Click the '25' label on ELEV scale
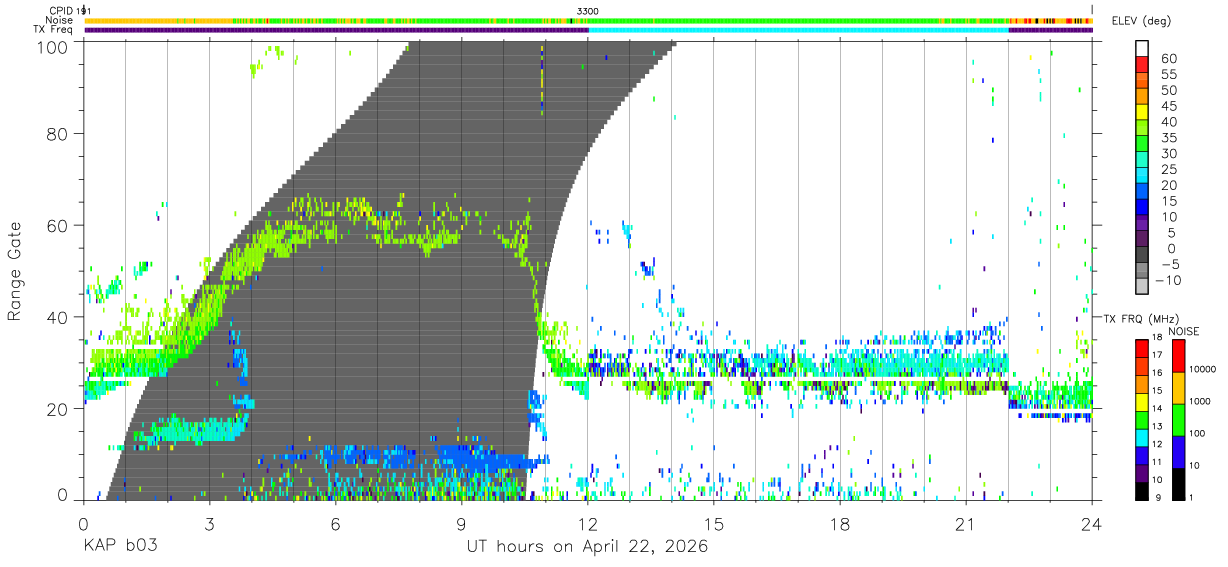The width and height of the screenshot is (1228, 567). pos(1167,170)
